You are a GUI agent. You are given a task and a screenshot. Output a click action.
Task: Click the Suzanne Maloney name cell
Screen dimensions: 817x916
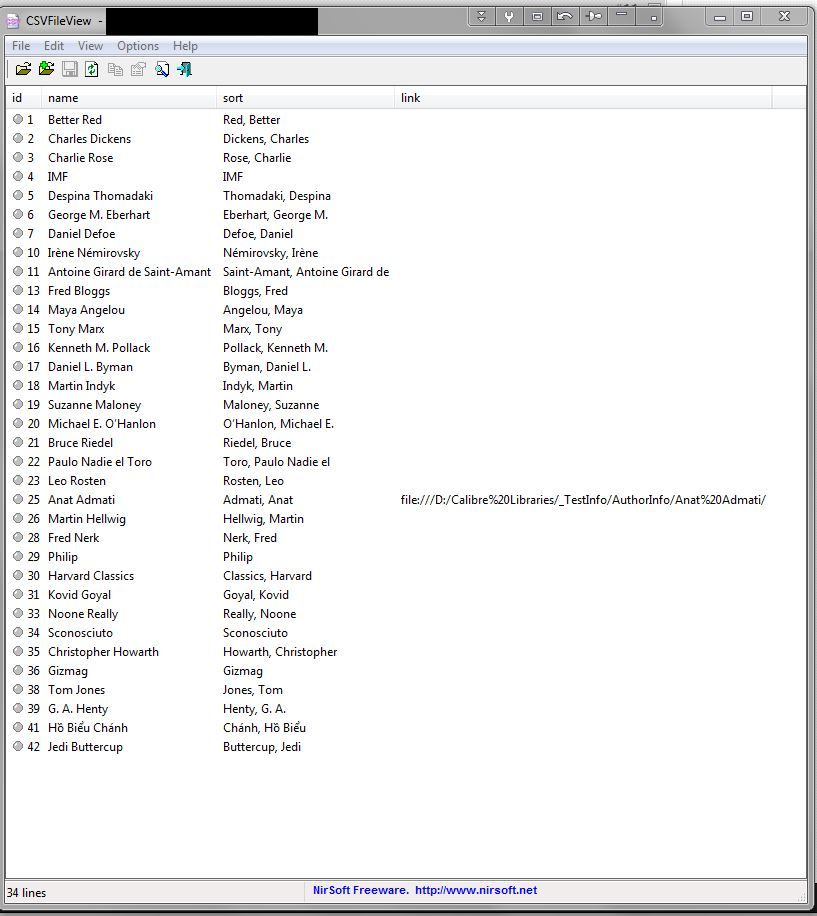pyautogui.click(x=95, y=404)
